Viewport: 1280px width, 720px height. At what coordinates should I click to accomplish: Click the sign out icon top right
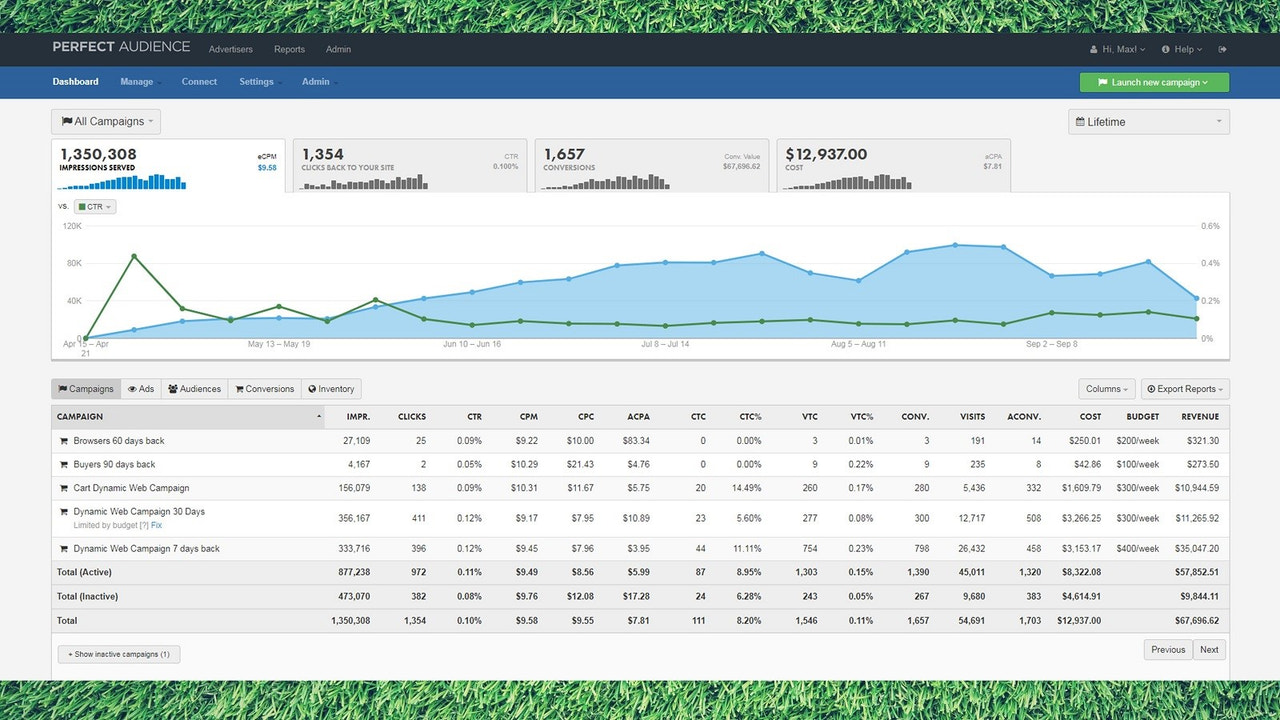(1222, 49)
